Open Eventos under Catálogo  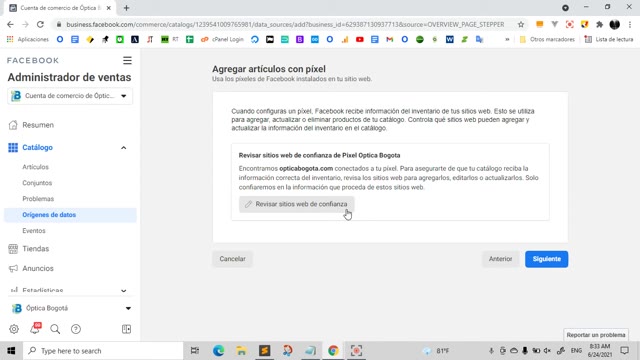(x=34, y=231)
